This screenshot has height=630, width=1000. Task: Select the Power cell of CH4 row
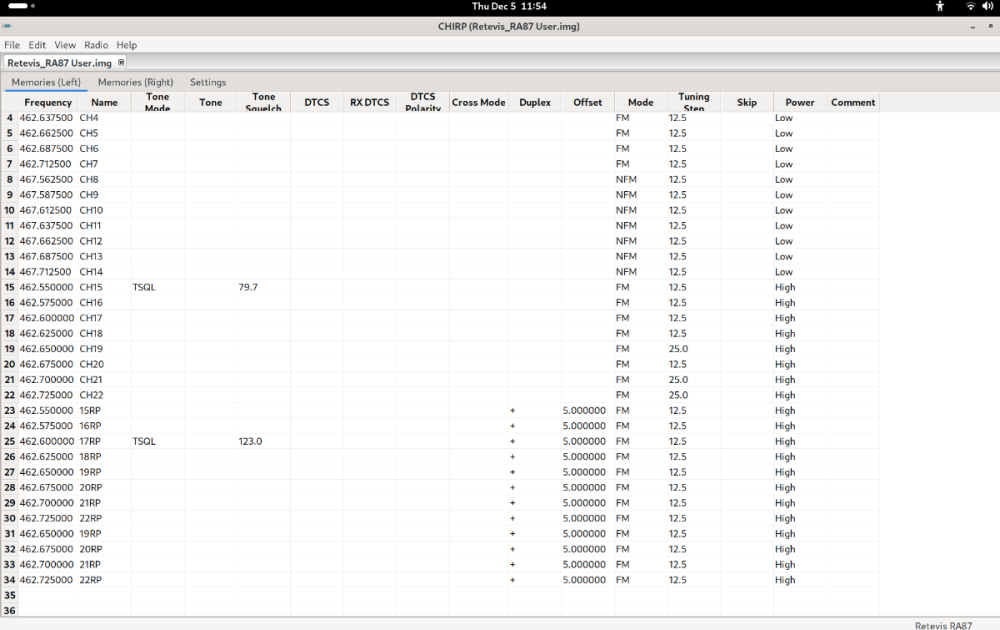coord(799,118)
